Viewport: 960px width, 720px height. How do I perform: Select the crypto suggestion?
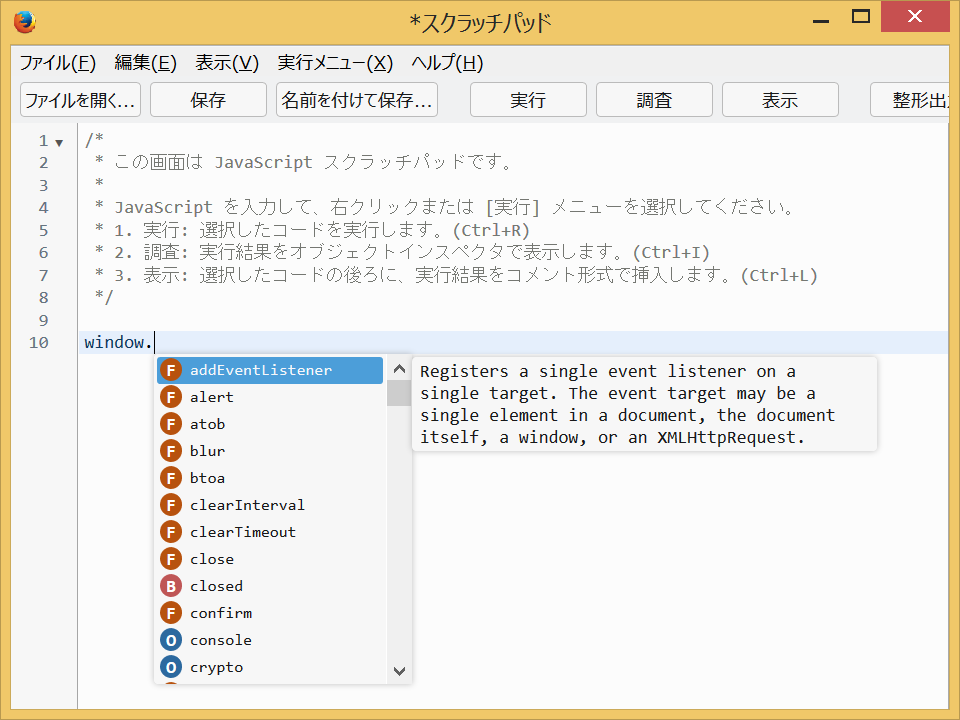coord(270,667)
